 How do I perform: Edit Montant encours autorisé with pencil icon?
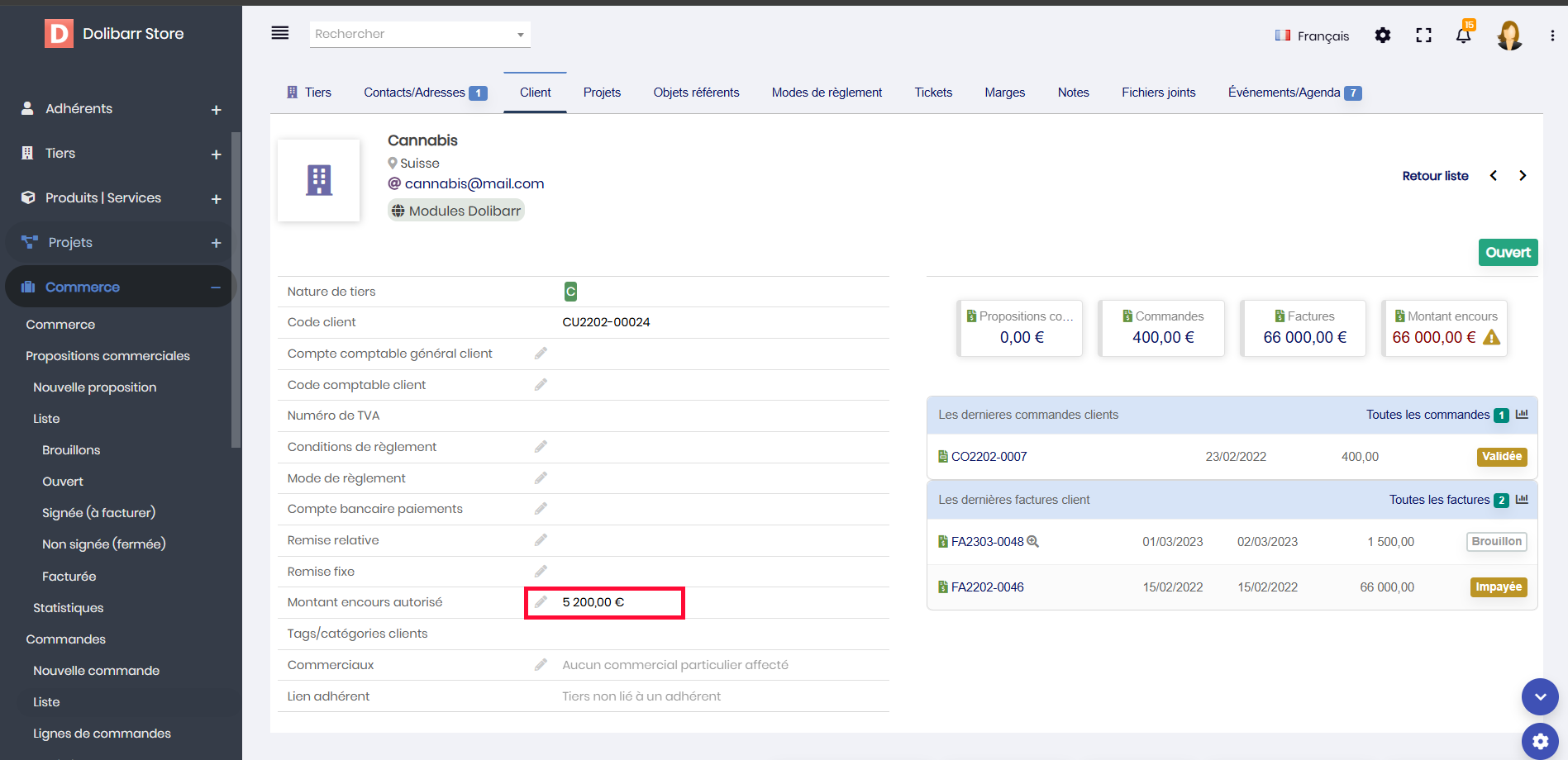(x=541, y=602)
